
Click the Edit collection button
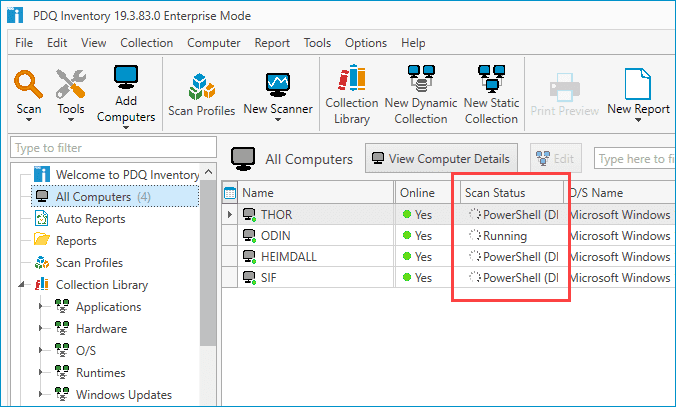(x=556, y=158)
